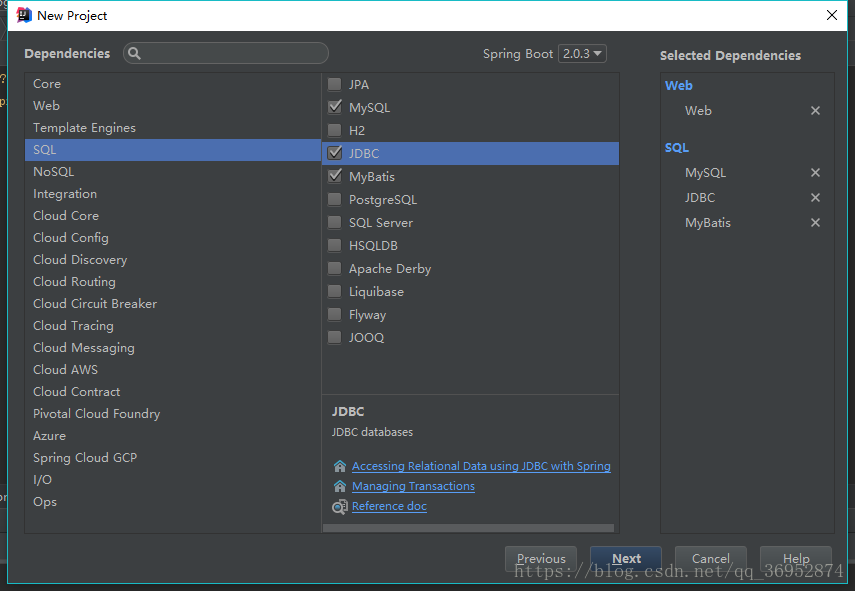This screenshot has height=591, width=855.
Task: Open the Spring Boot version dropdown
Action: 582,53
